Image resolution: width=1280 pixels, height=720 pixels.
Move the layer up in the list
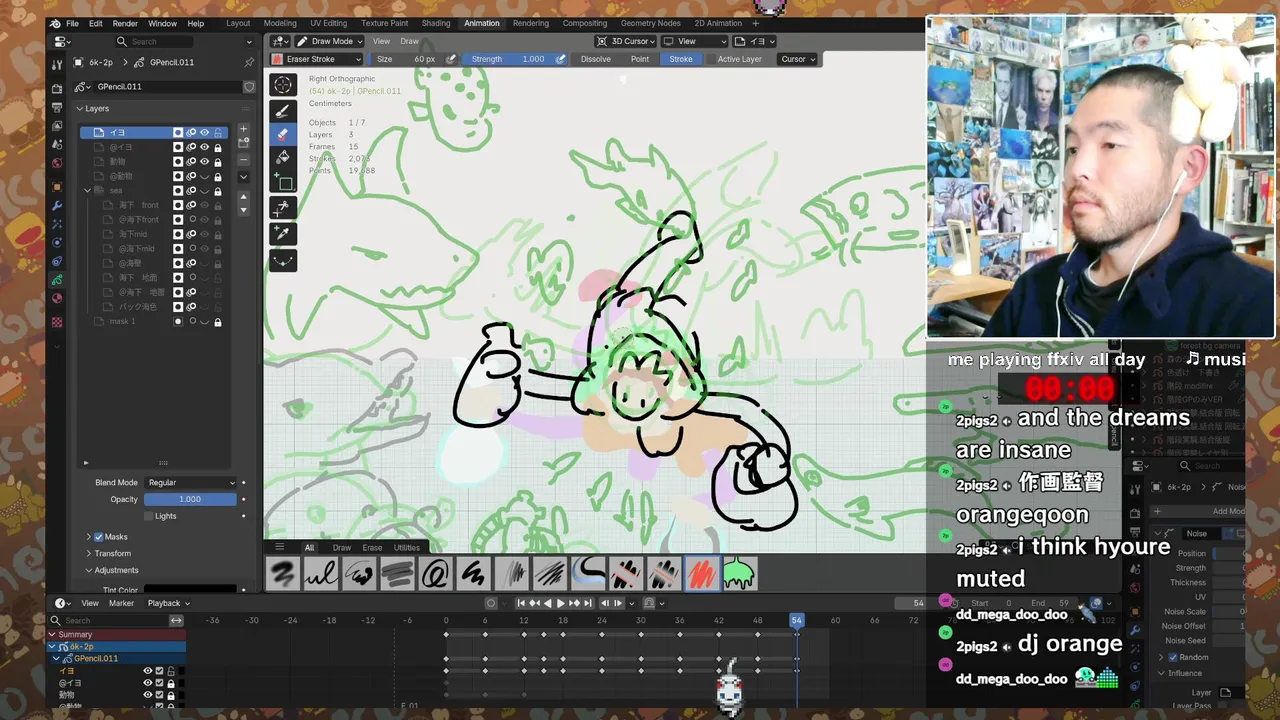pos(243,196)
